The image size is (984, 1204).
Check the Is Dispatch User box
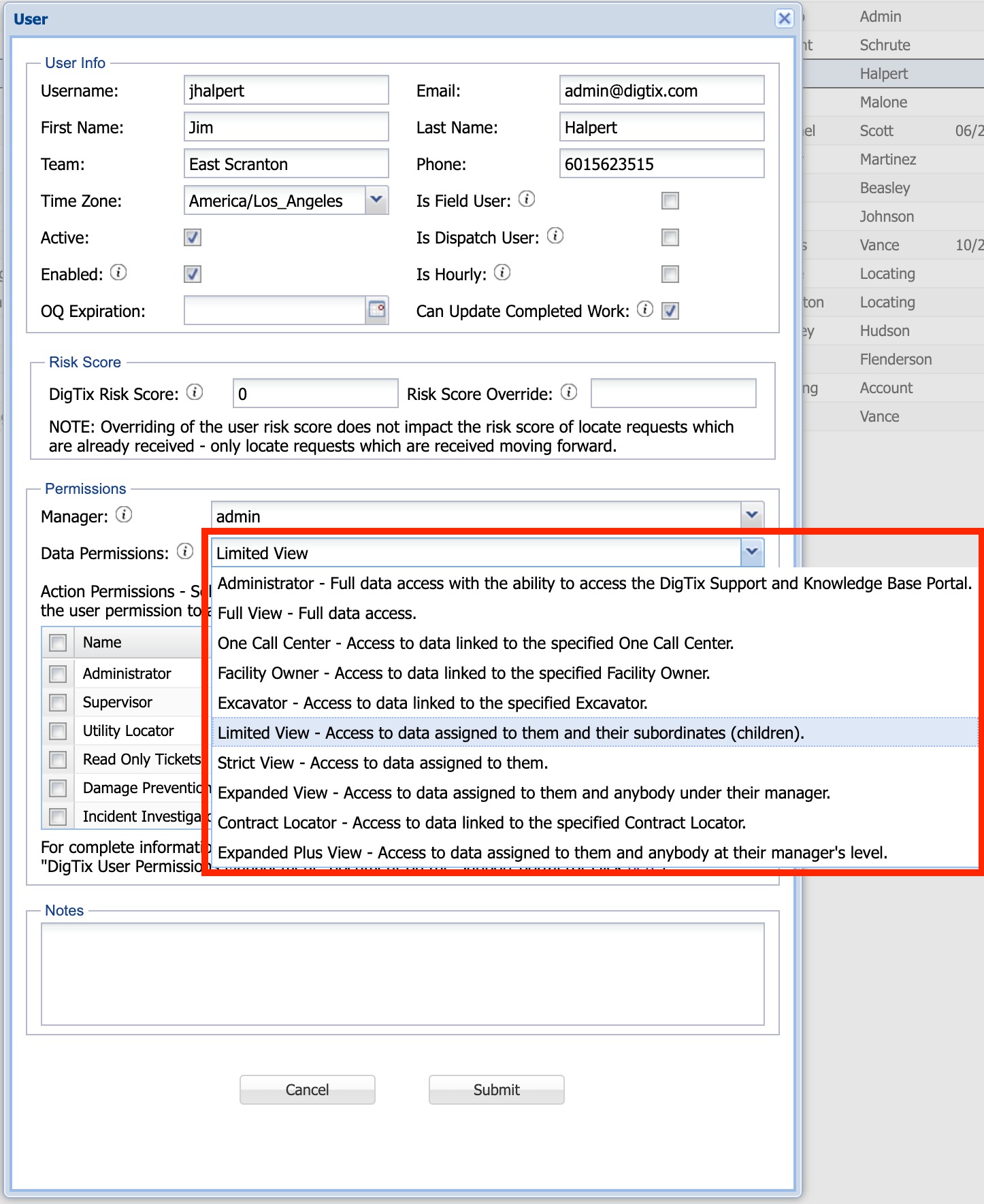670,237
